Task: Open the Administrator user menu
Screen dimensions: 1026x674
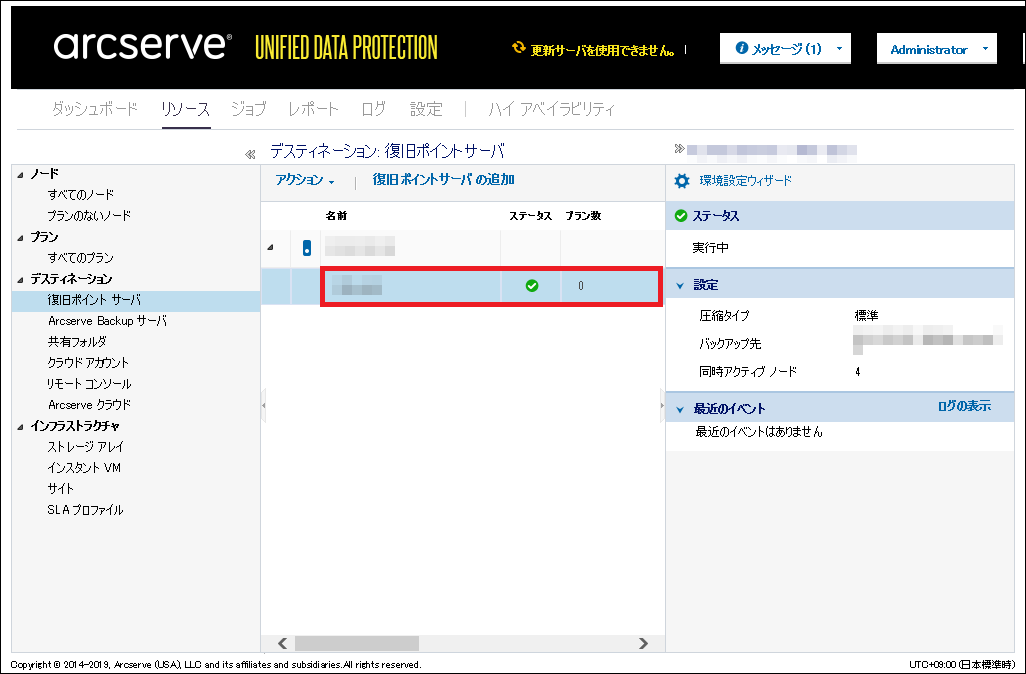Action: [x=936, y=48]
